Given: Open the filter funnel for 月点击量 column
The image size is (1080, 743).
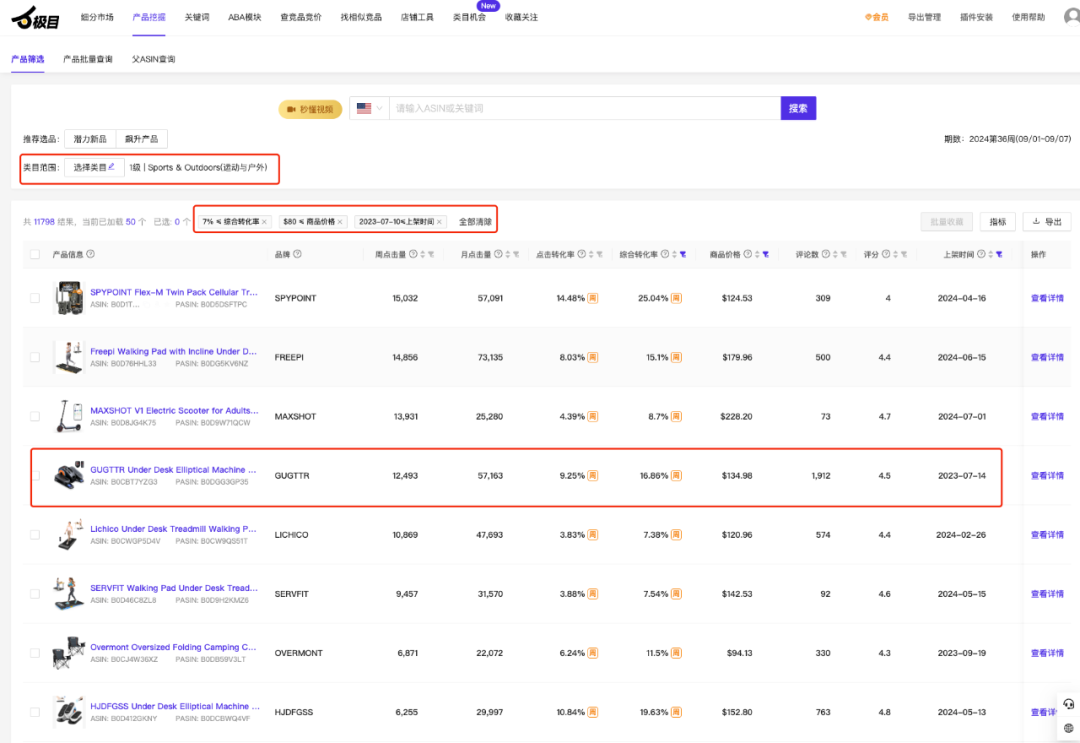Looking at the screenshot, I should click(516, 254).
